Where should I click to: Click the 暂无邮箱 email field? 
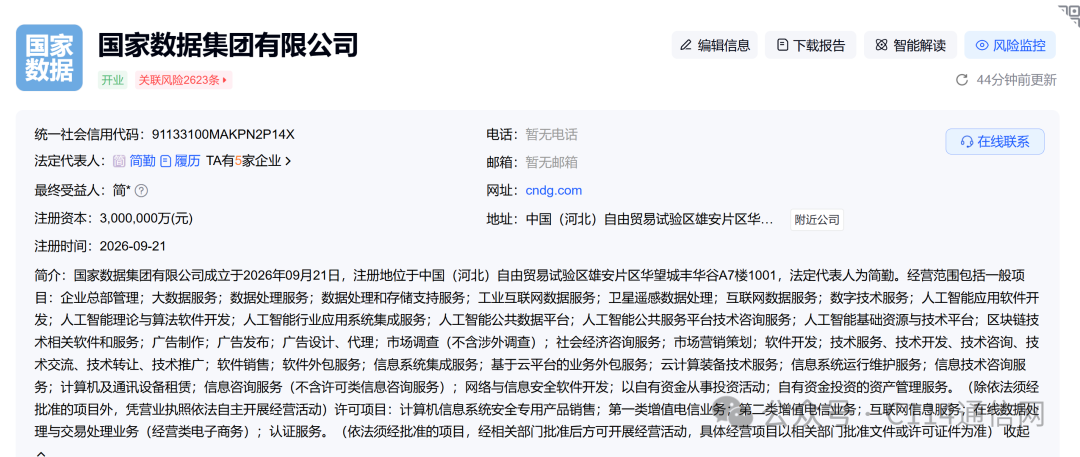click(x=551, y=162)
